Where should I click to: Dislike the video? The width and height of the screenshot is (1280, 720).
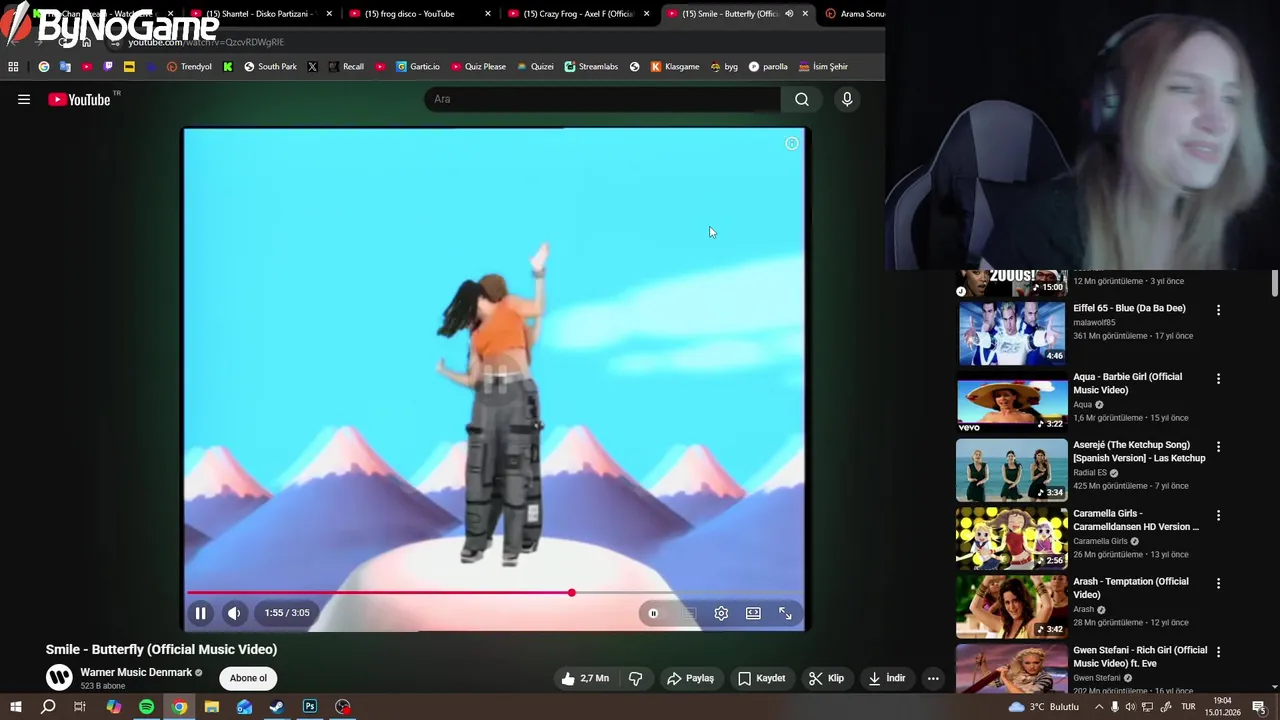(x=635, y=678)
